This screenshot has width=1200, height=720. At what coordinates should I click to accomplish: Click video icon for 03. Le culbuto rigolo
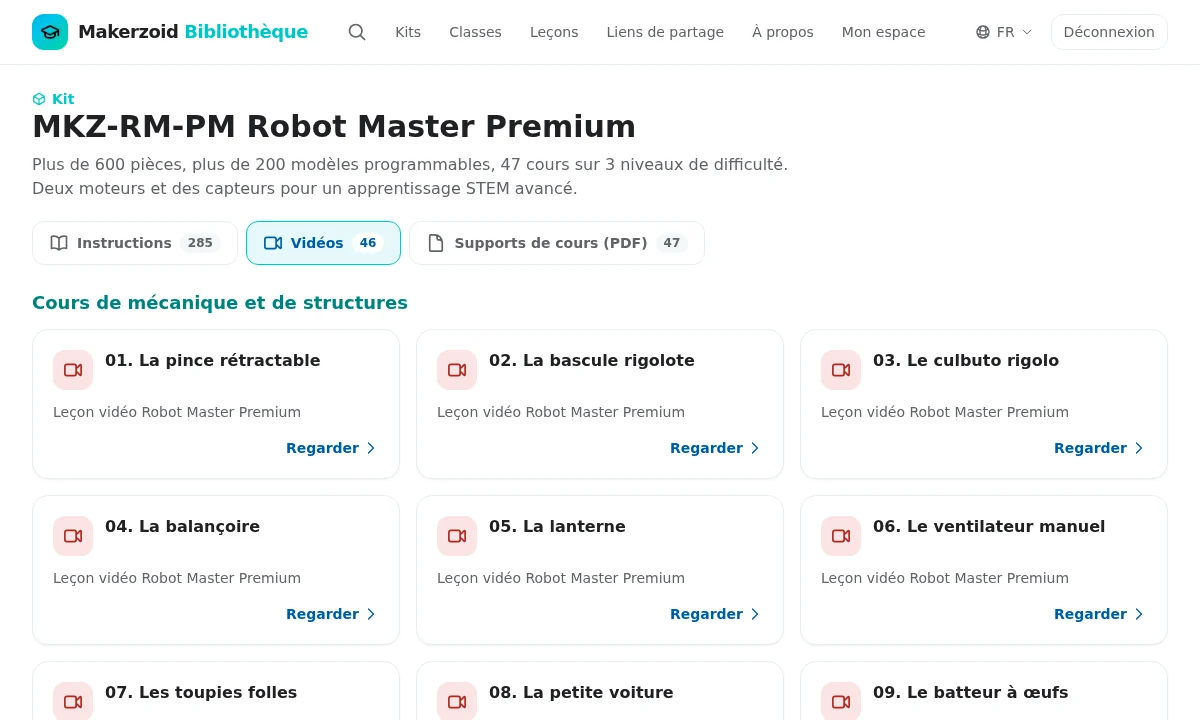tap(841, 370)
